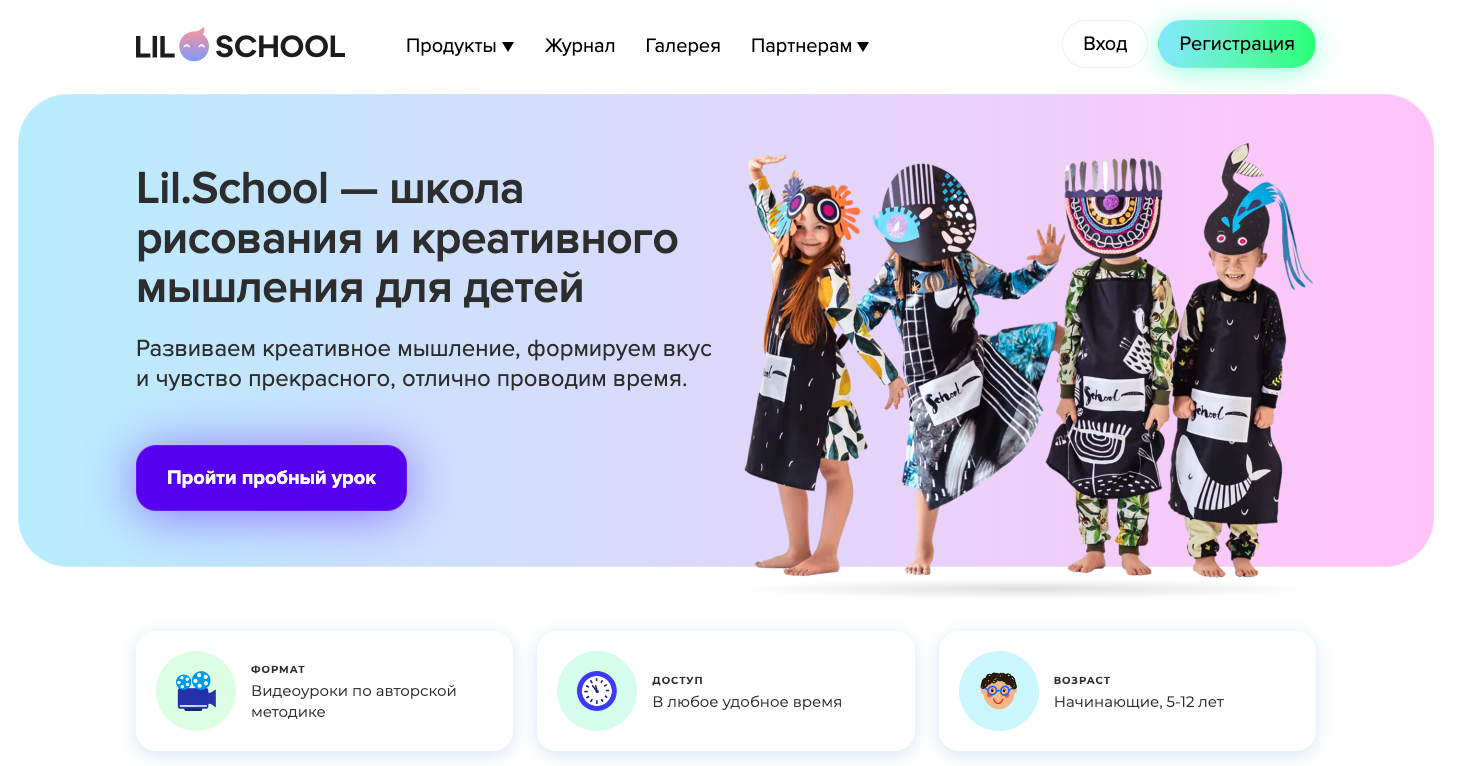
Task: Expand the Партнерам dropdown arrow
Action: point(863,46)
